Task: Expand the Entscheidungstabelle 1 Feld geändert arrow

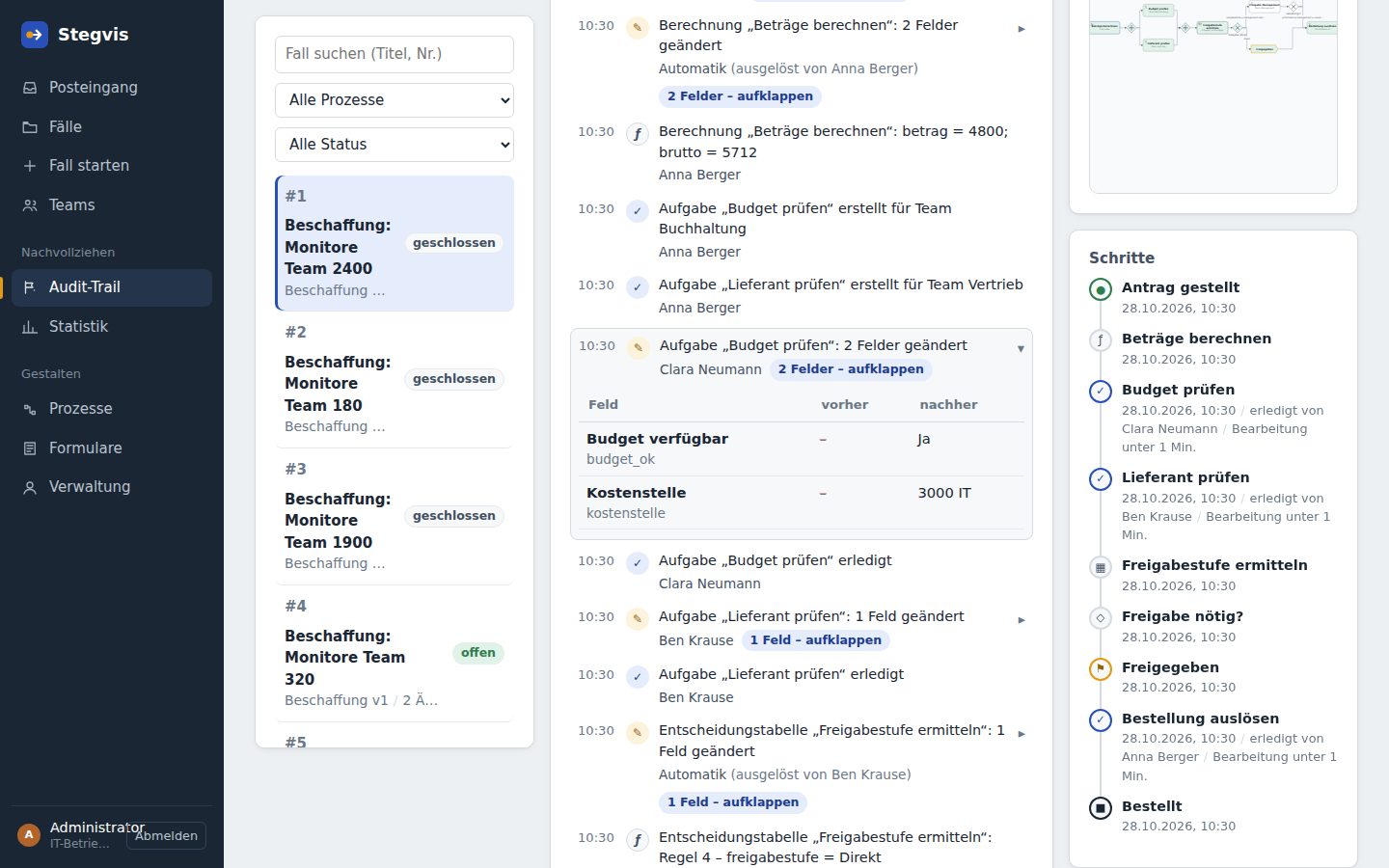Action: [x=1021, y=734]
